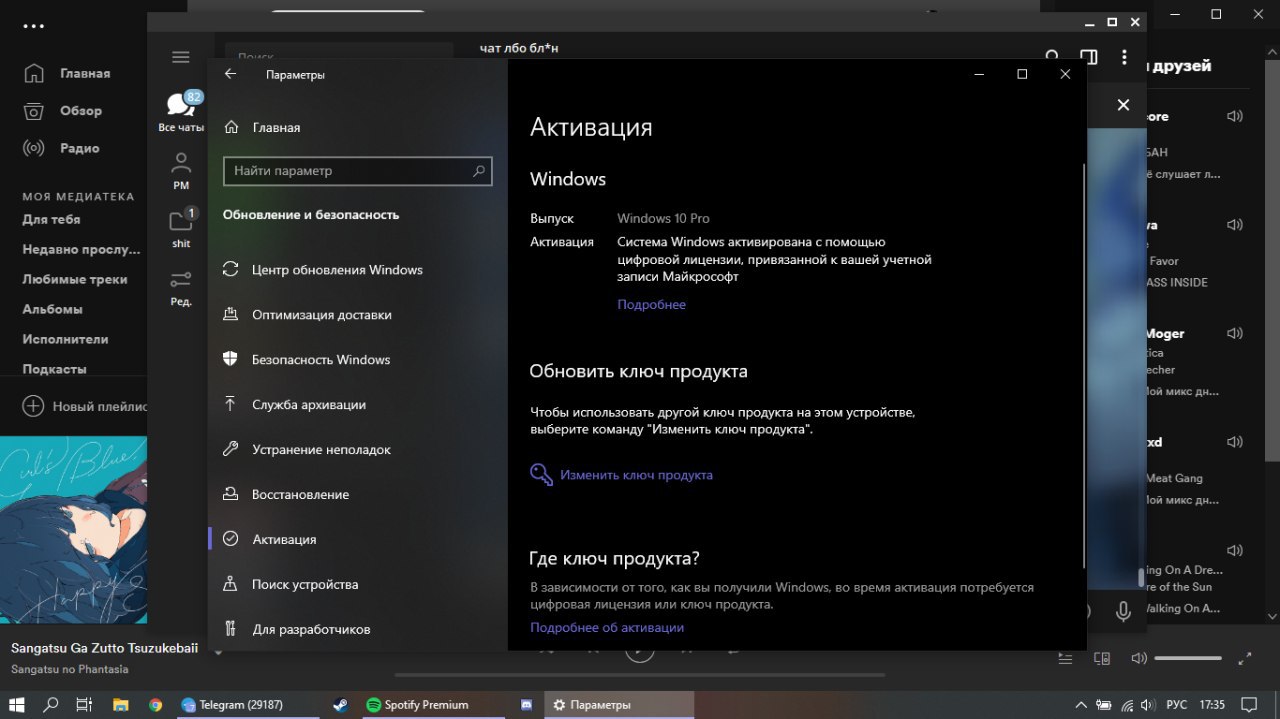Open the Telegram hamburger menu
Image resolution: width=1280 pixels, height=719 pixels.
click(x=181, y=57)
